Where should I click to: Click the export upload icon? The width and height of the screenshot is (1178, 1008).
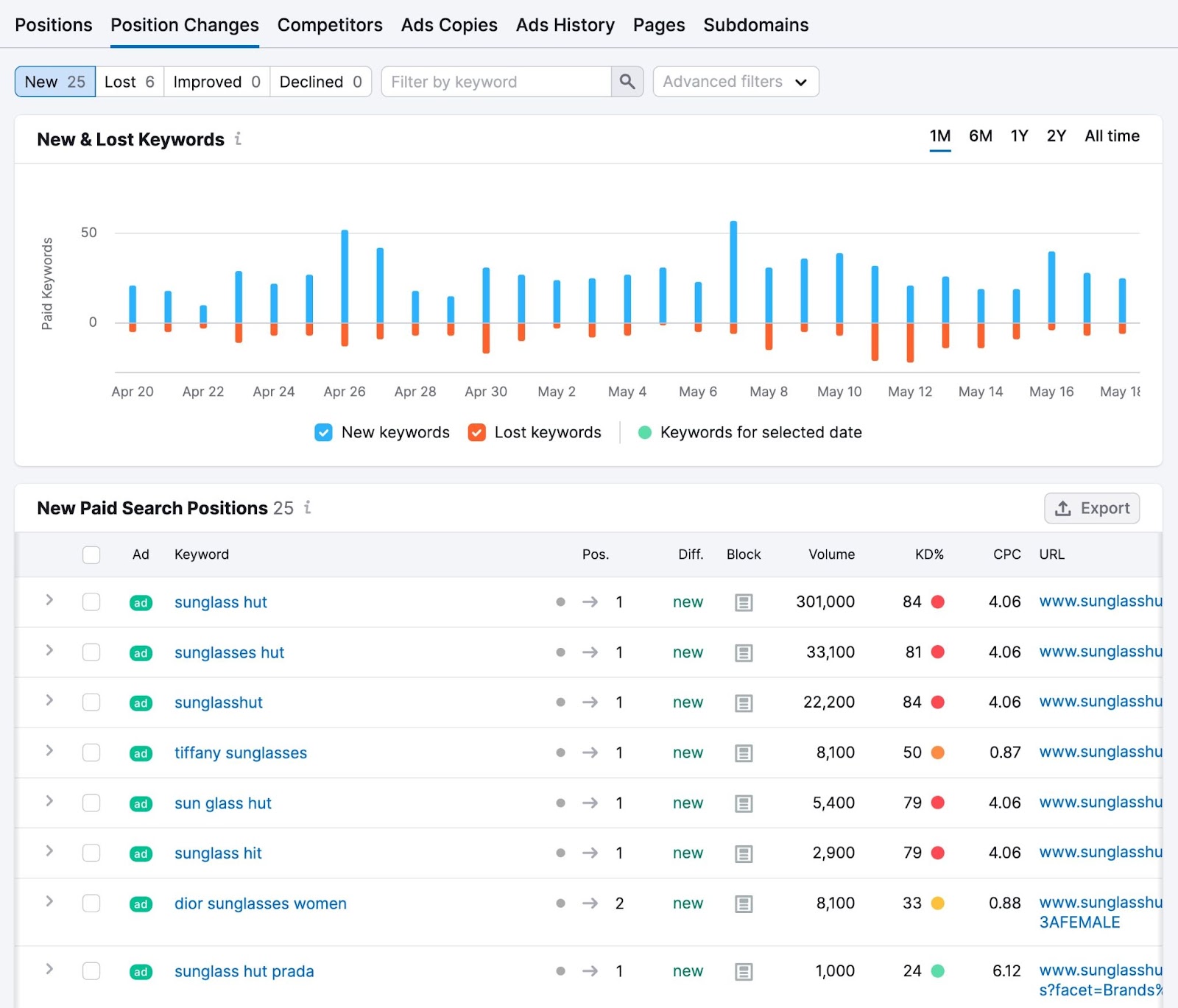click(x=1062, y=508)
